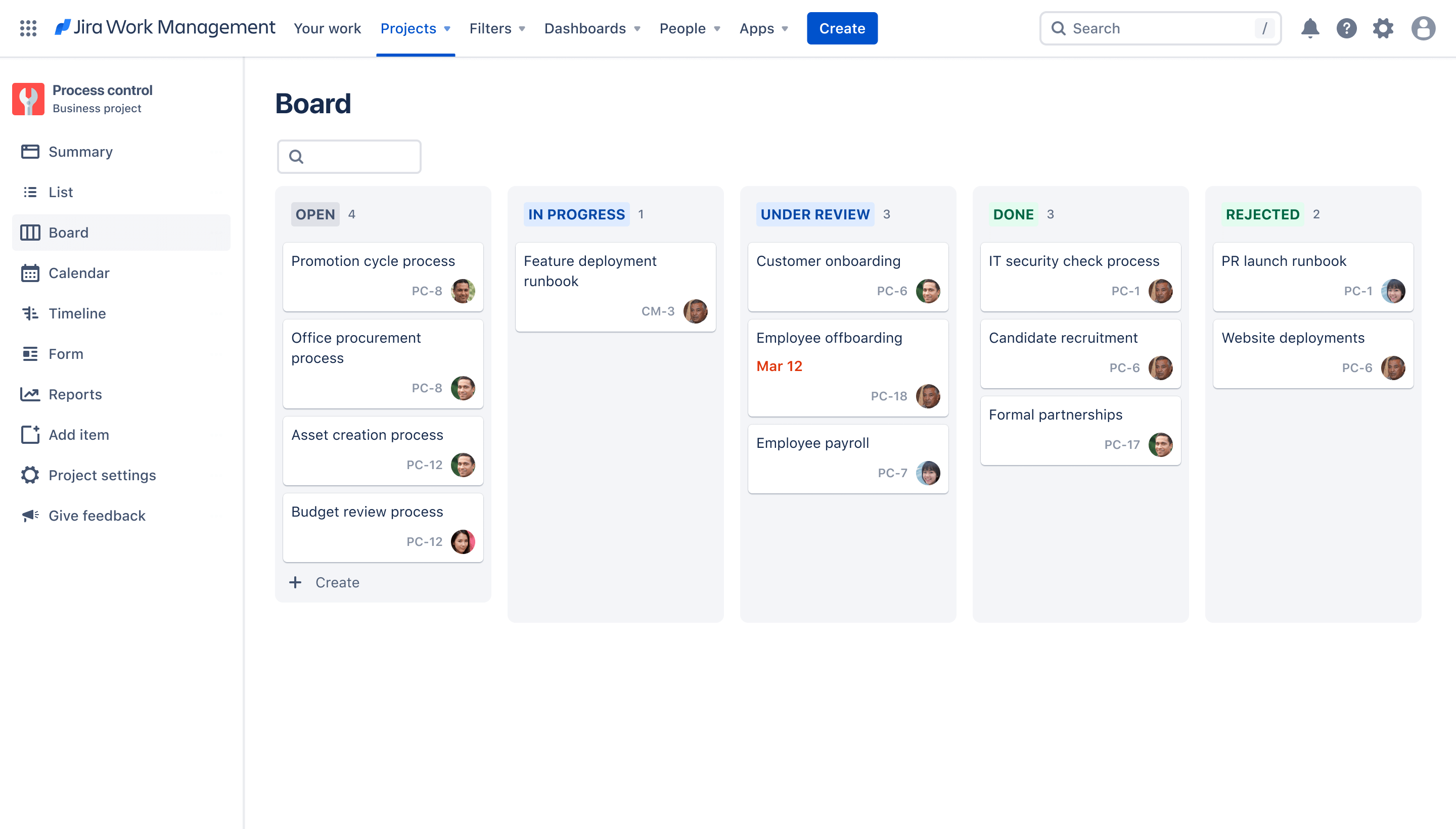
Task: Open Project settings in sidebar
Action: click(x=102, y=475)
